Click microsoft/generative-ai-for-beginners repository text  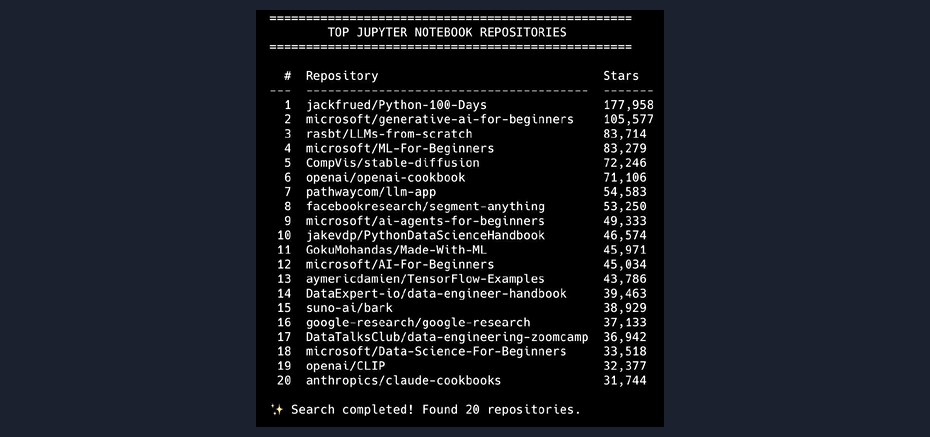tap(439, 119)
